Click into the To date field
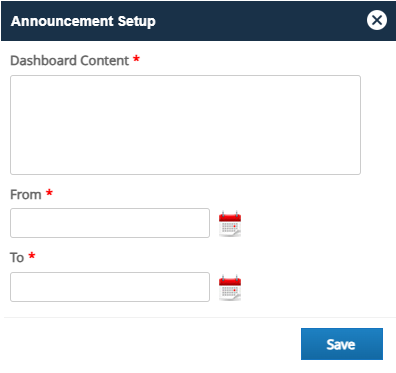Viewport: 396px width, 373px height. (110, 287)
